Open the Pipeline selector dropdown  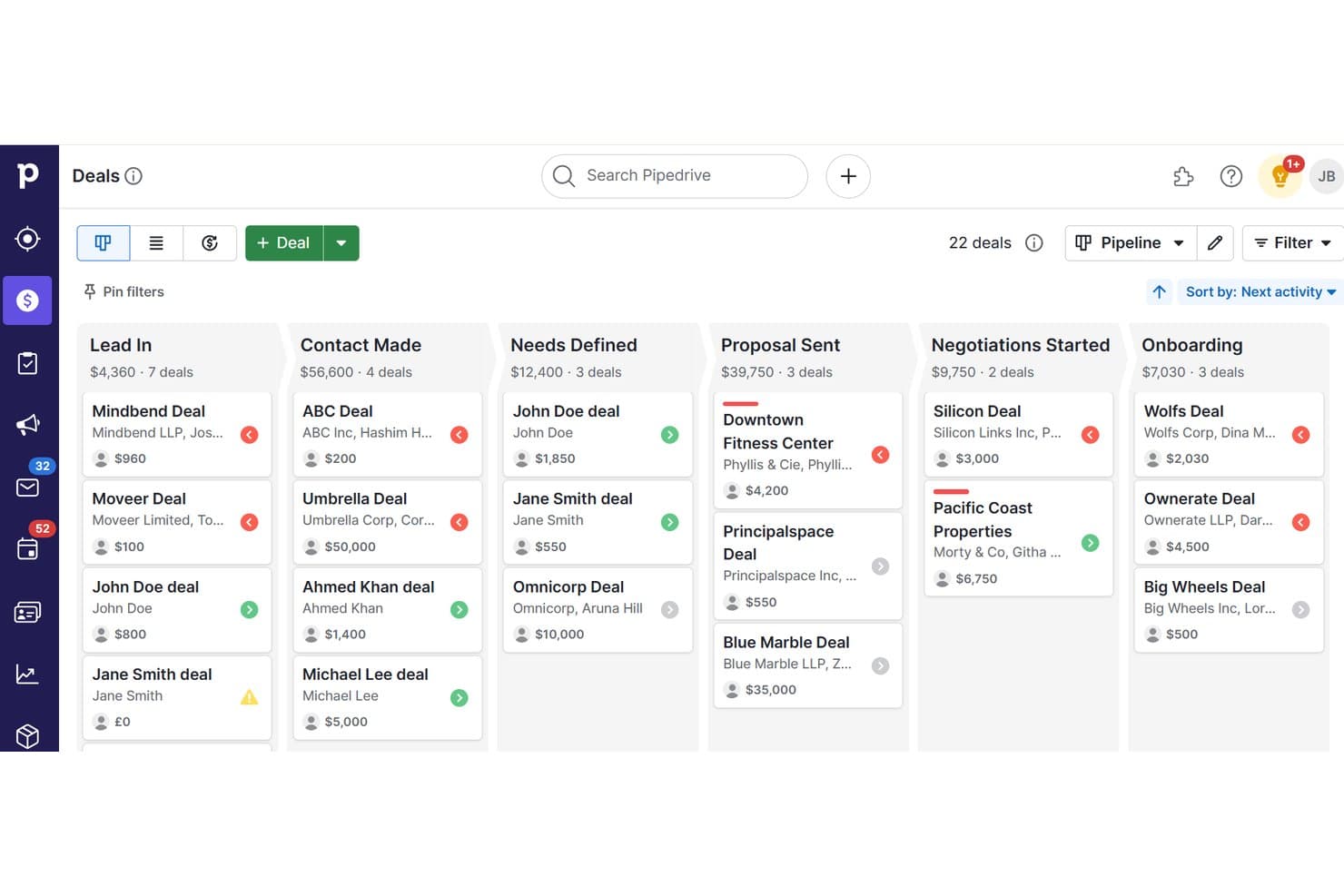[1130, 242]
